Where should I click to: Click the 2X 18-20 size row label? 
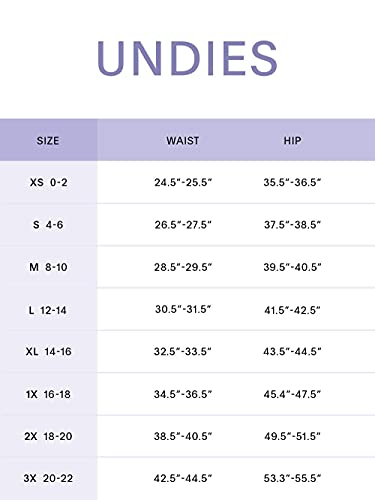(48, 436)
